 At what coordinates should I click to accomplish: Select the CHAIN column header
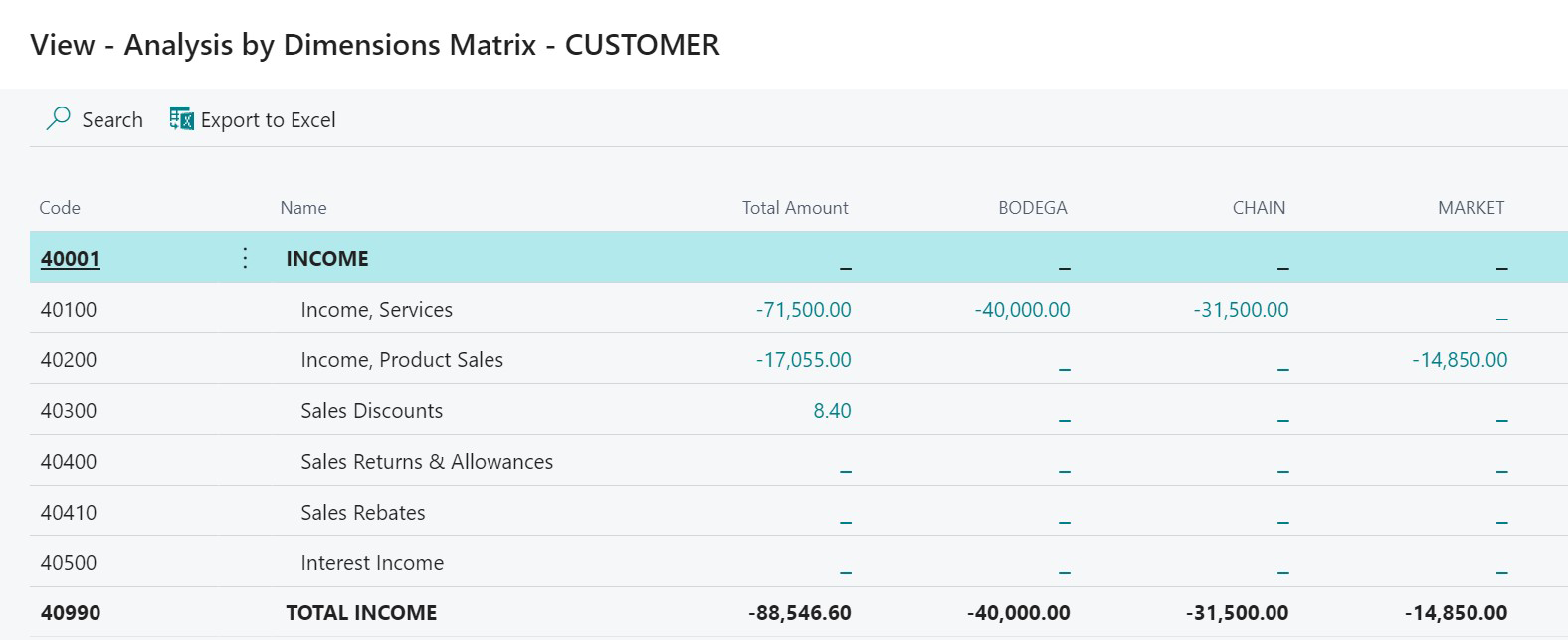1259,208
